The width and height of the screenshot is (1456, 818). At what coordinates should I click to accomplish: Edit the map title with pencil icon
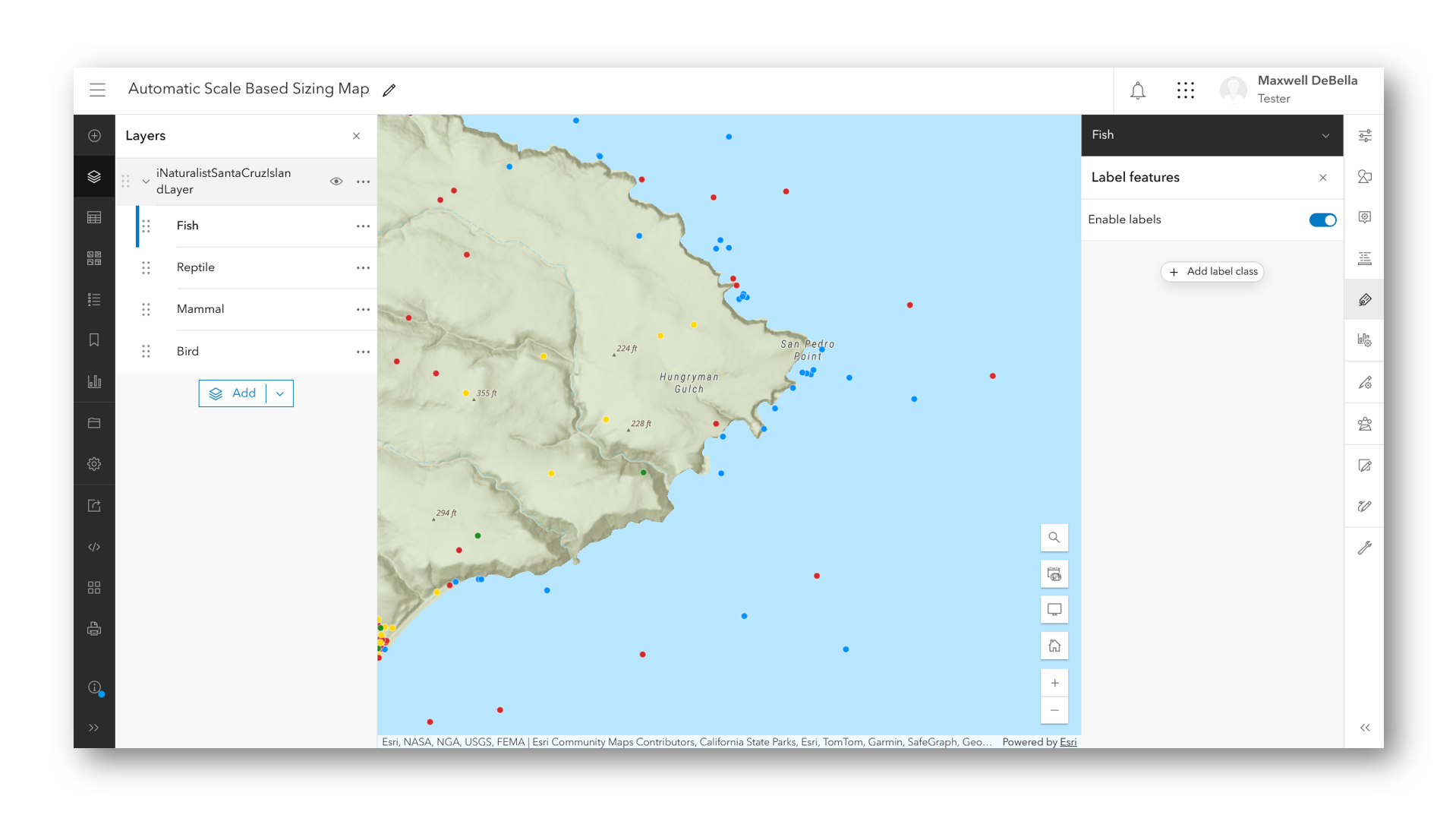(389, 90)
